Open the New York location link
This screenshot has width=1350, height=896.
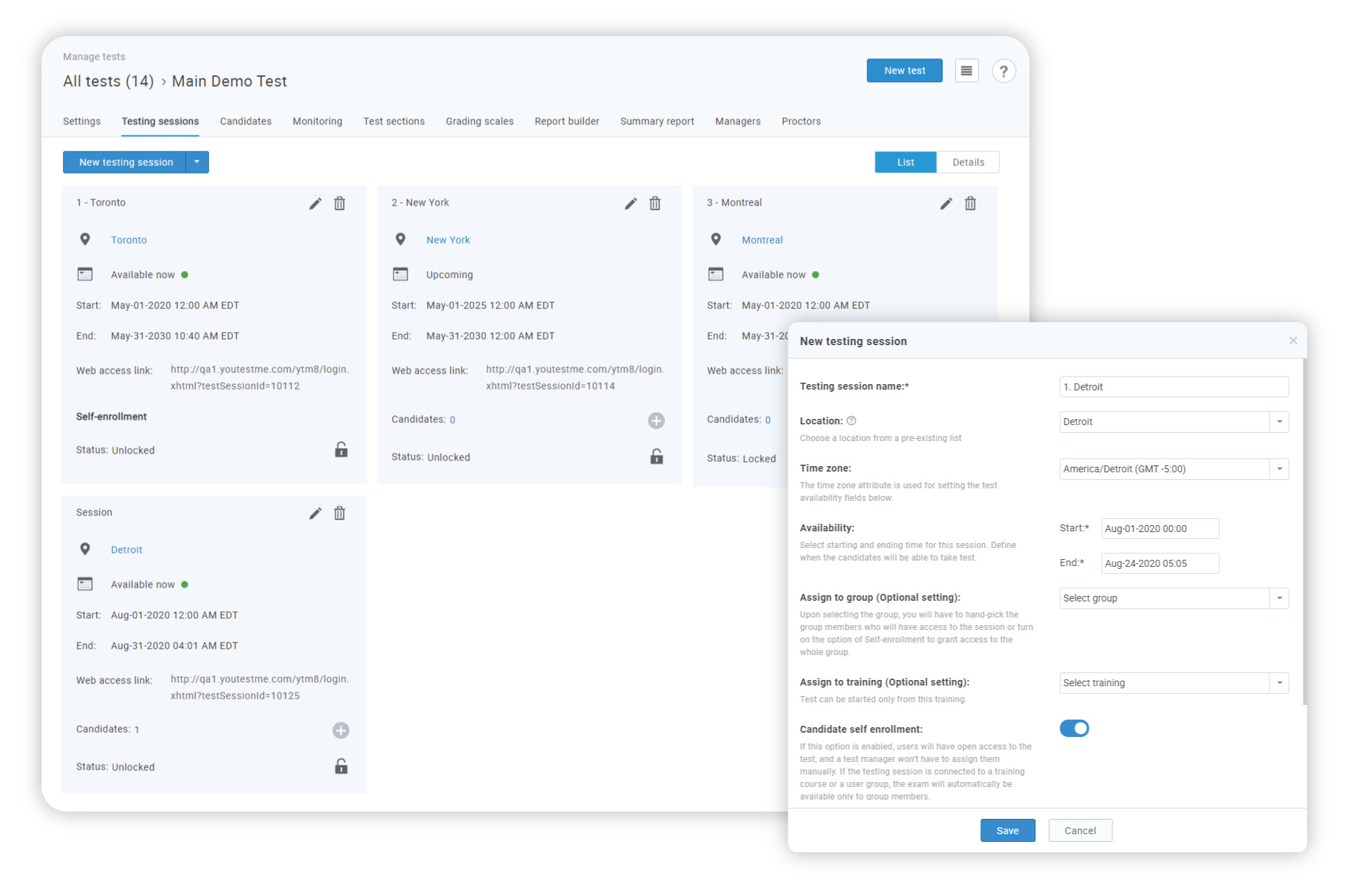click(448, 240)
